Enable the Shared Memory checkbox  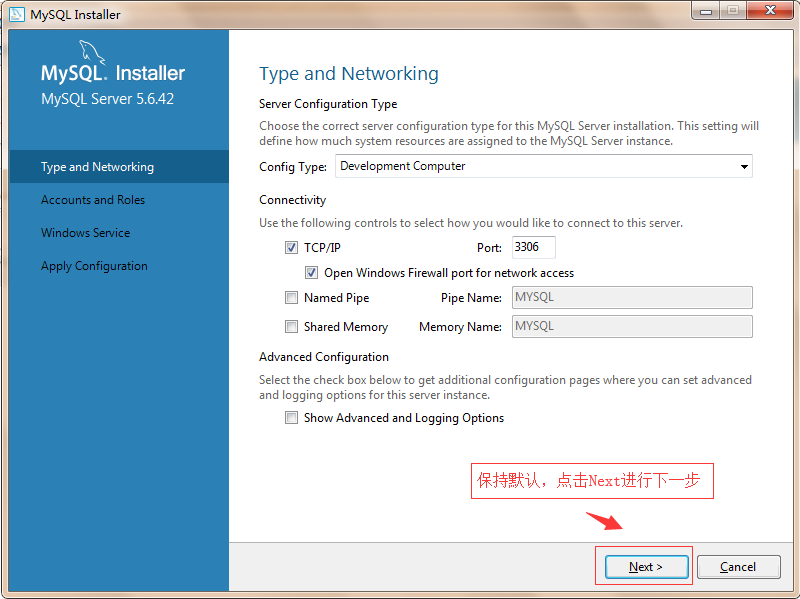tap(291, 327)
